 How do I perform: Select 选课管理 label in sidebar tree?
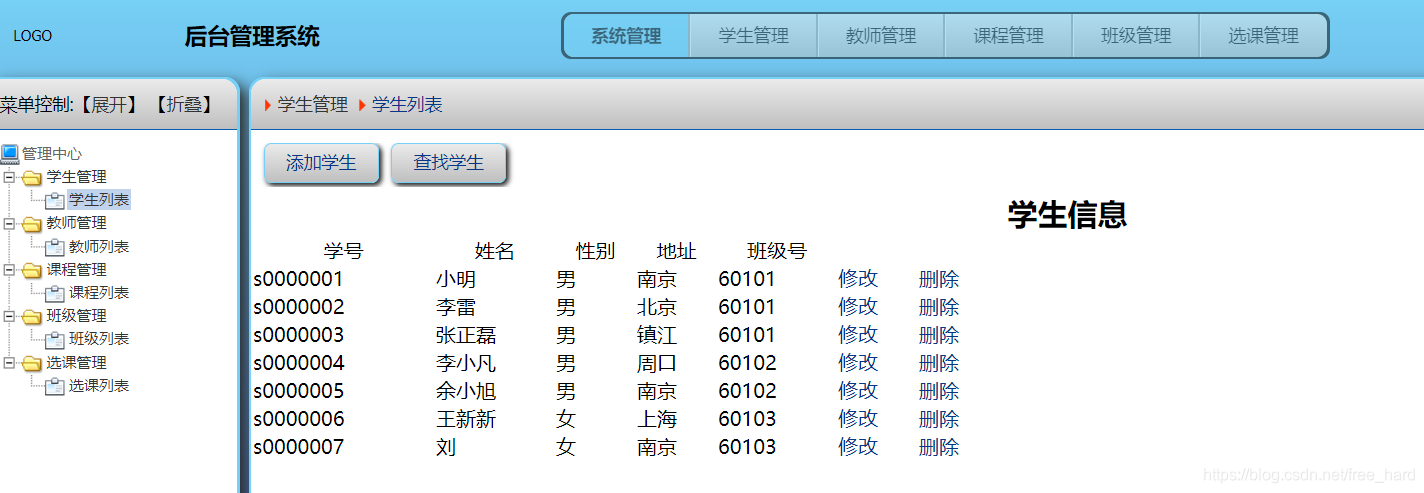point(77,363)
